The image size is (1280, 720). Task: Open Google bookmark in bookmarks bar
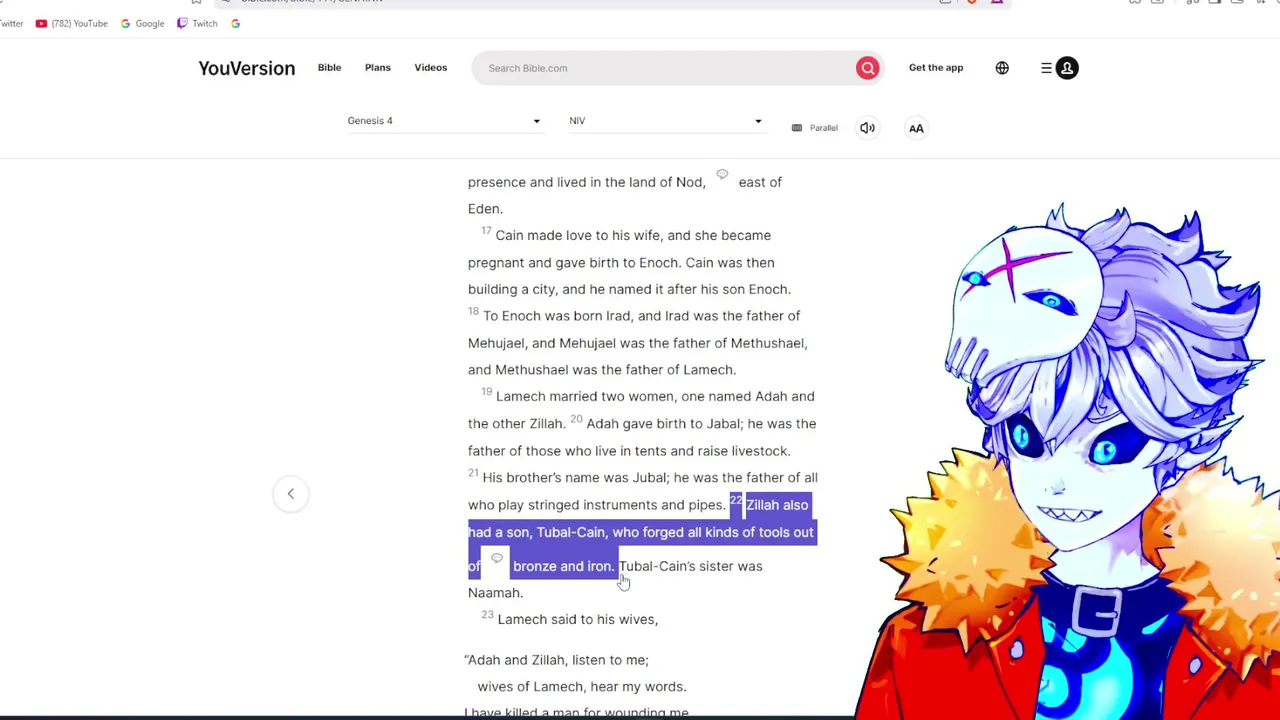142,23
